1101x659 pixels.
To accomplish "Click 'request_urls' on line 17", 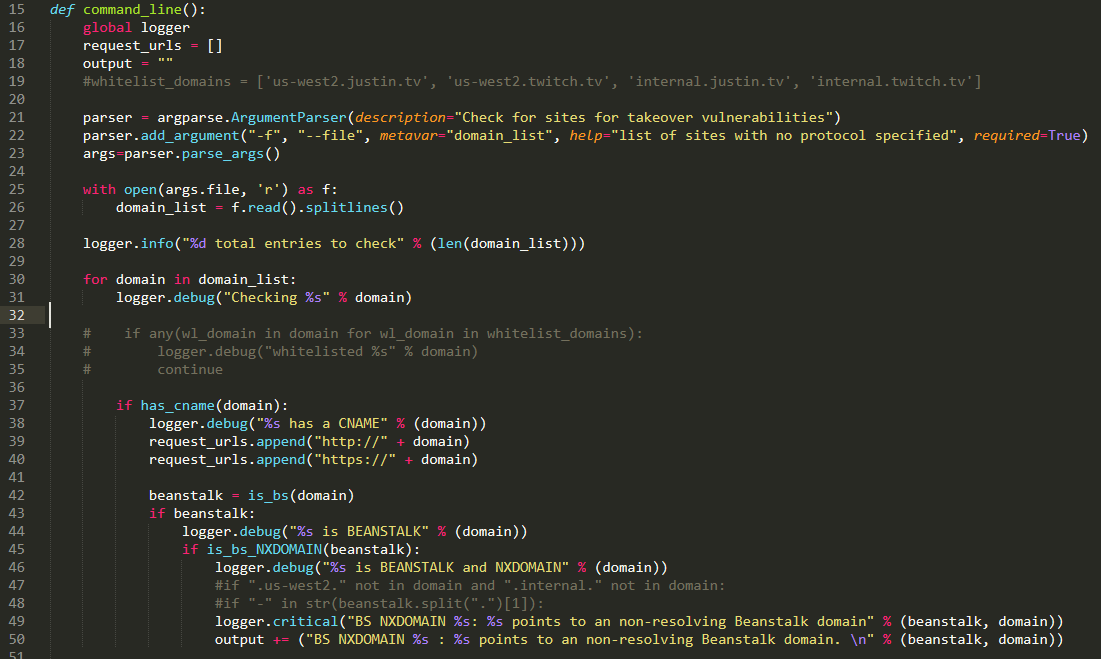I will (132, 46).
